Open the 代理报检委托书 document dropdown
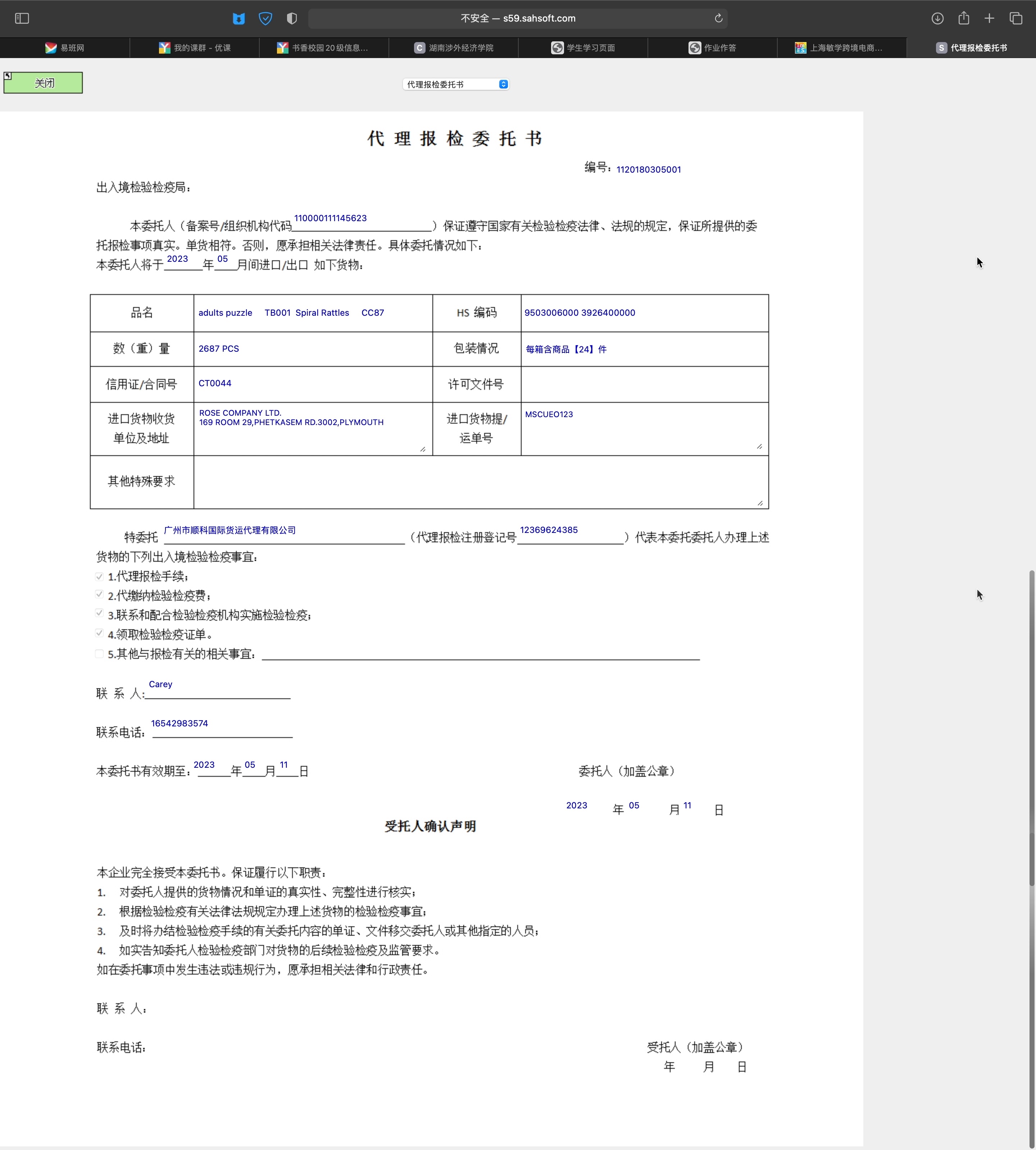This screenshot has width=1036, height=1150. pyautogui.click(x=455, y=84)
